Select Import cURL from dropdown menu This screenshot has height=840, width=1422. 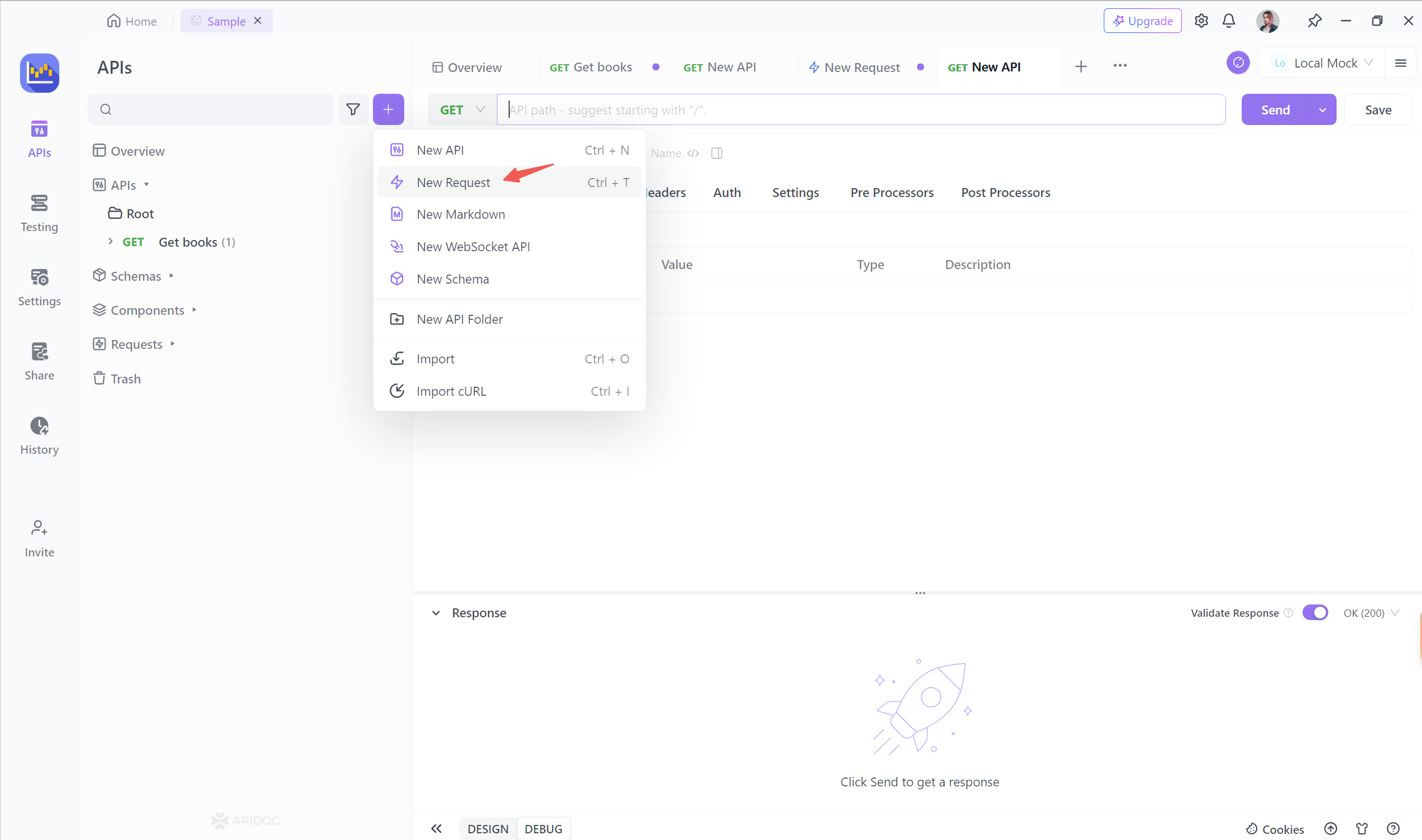tap(451, 390)
